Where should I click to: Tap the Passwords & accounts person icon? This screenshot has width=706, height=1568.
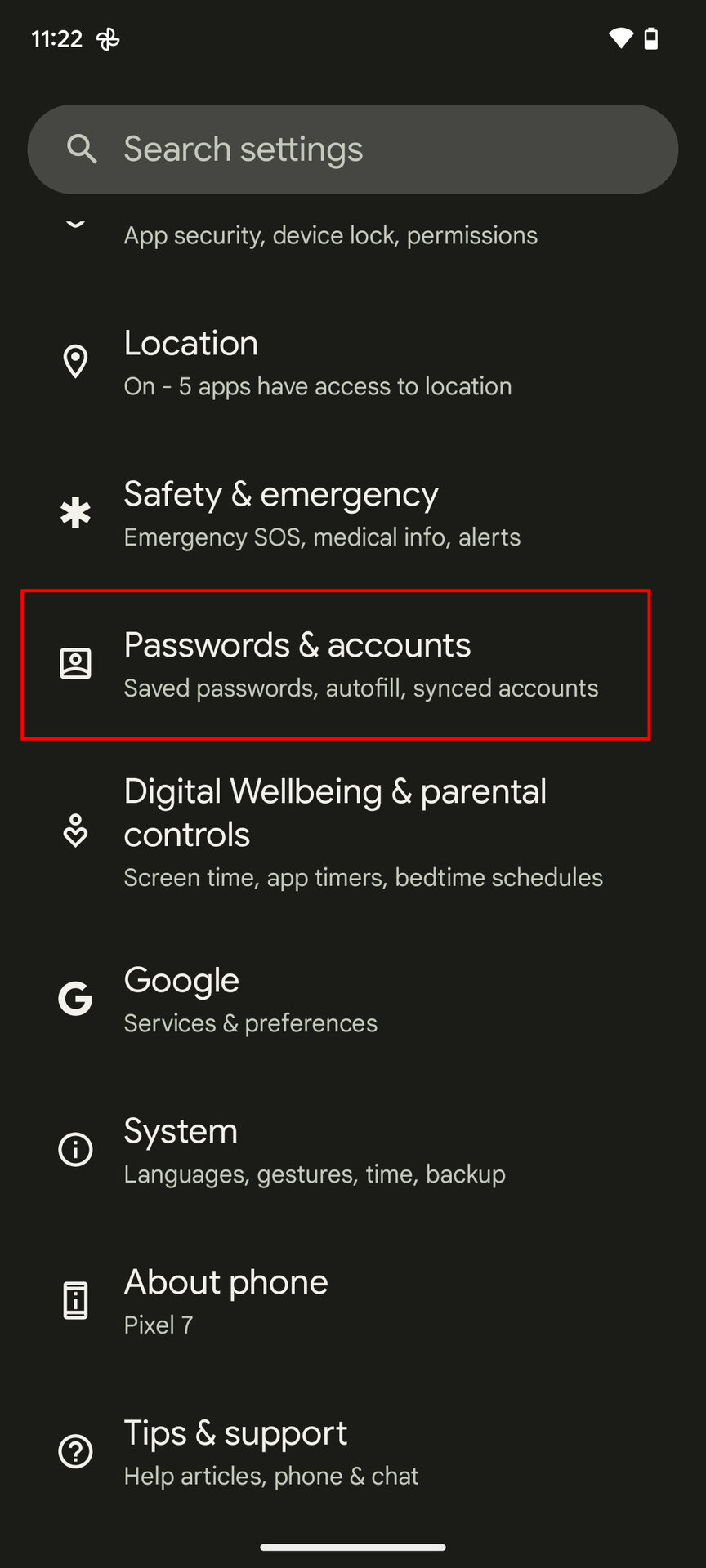(75, 664)
